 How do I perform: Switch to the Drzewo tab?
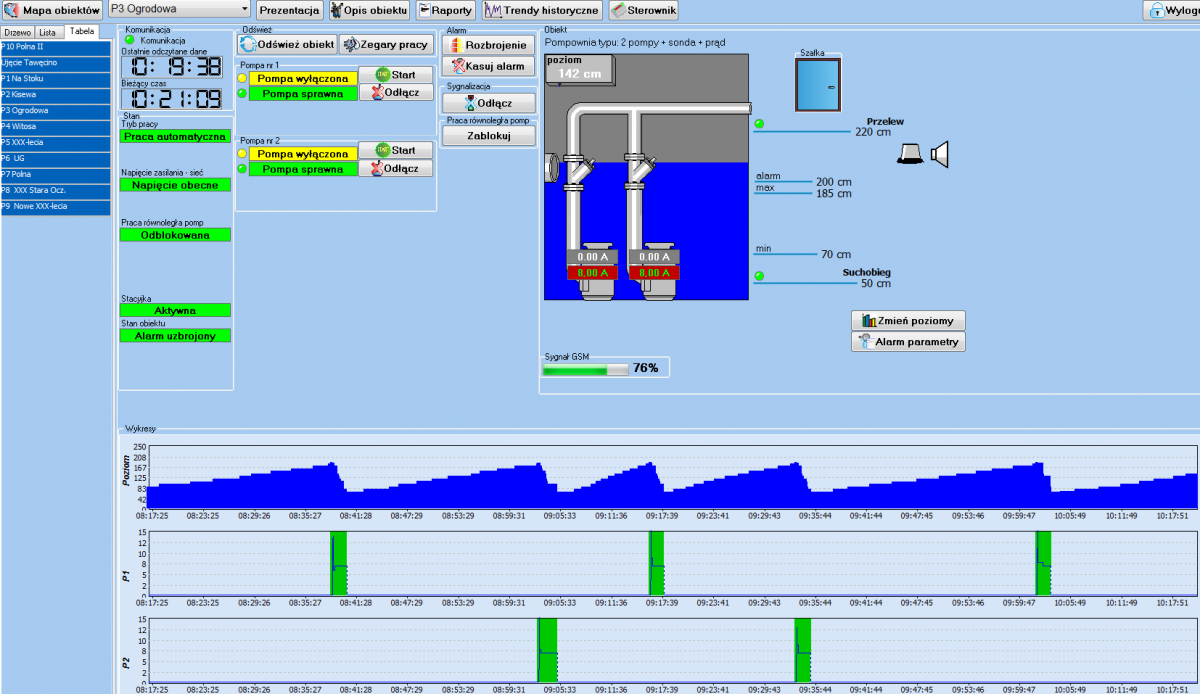(17, 32)
